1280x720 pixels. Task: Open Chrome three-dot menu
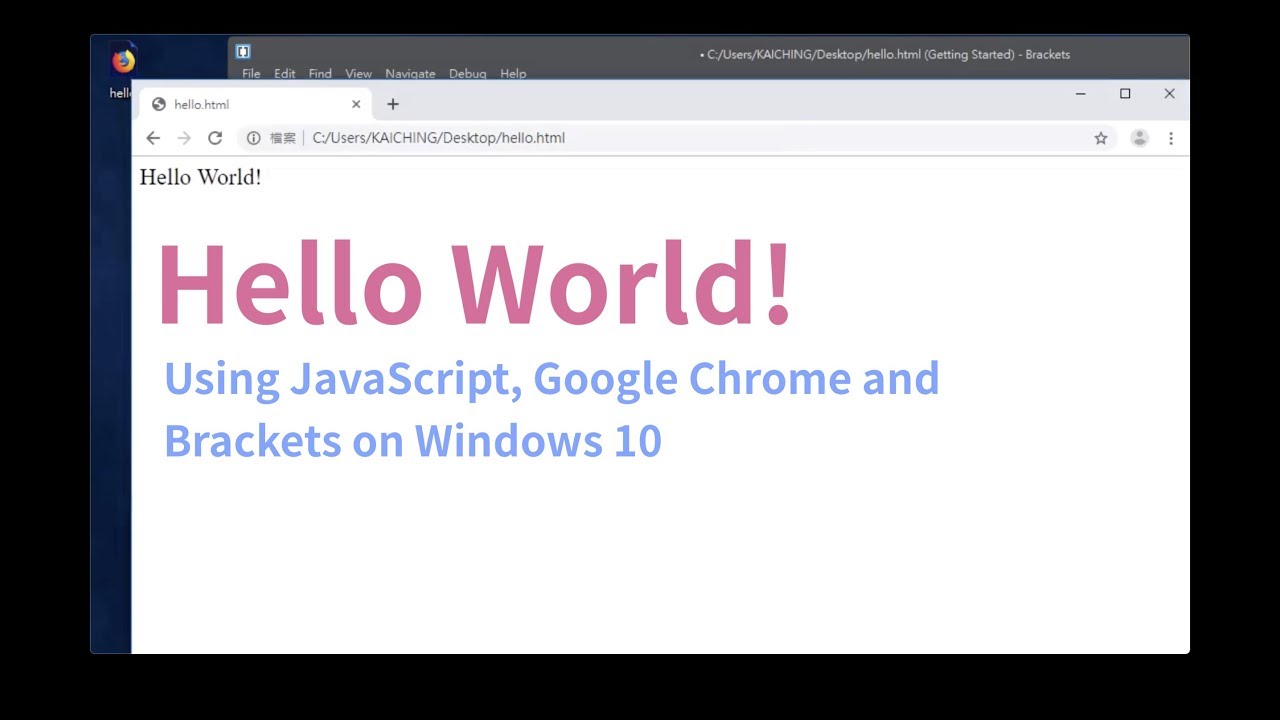point(1171,138)
